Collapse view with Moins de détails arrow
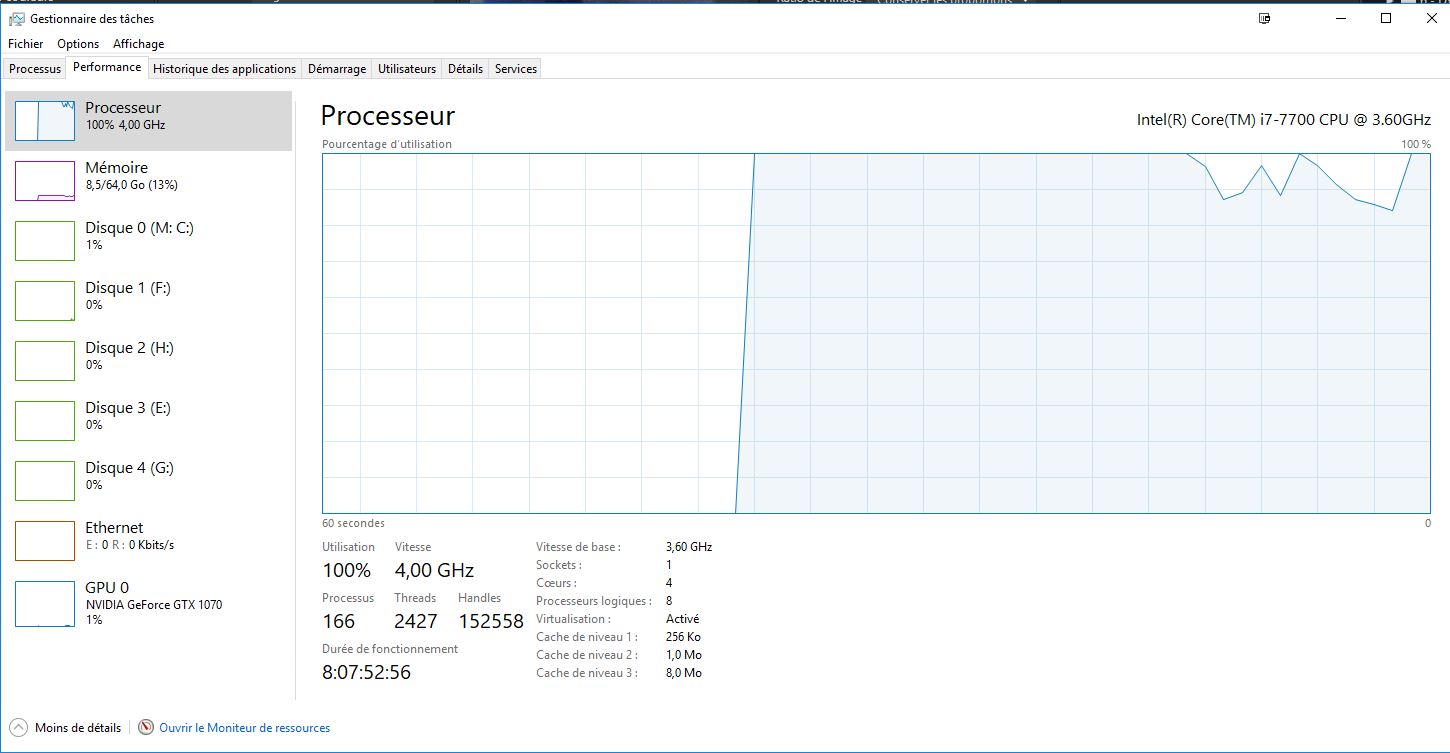The height and width of the screenshot is (753, 1450). click(18, 728)
